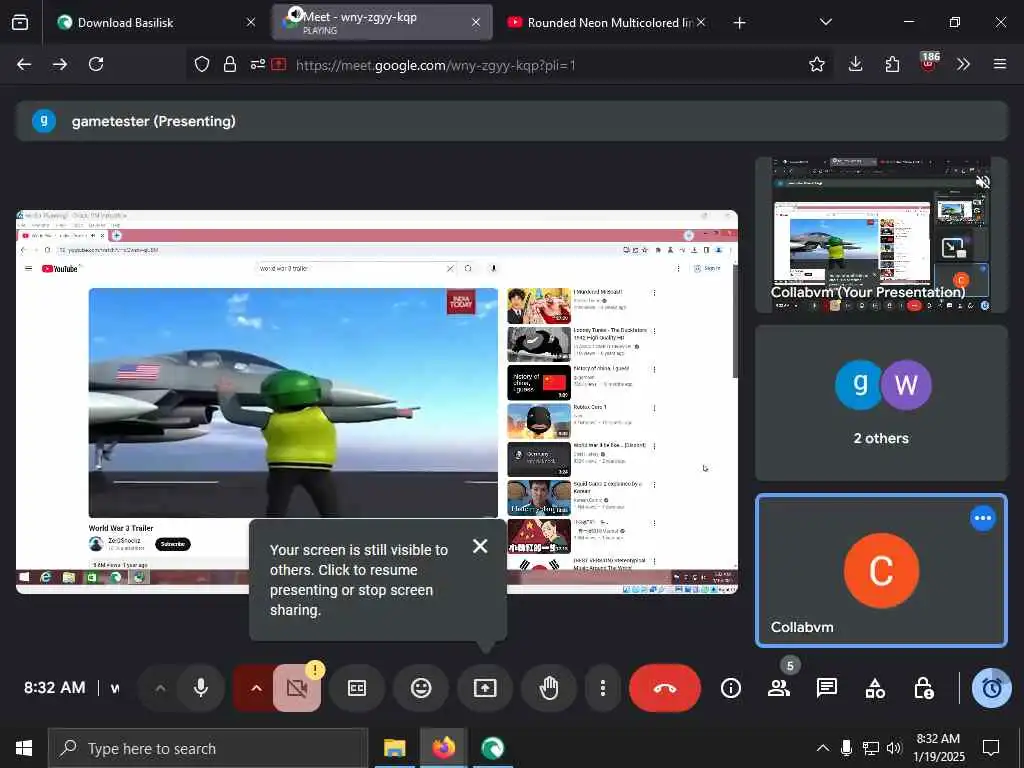
Task: Open the taskbar clock and date
Action: (x=938, y=748)
